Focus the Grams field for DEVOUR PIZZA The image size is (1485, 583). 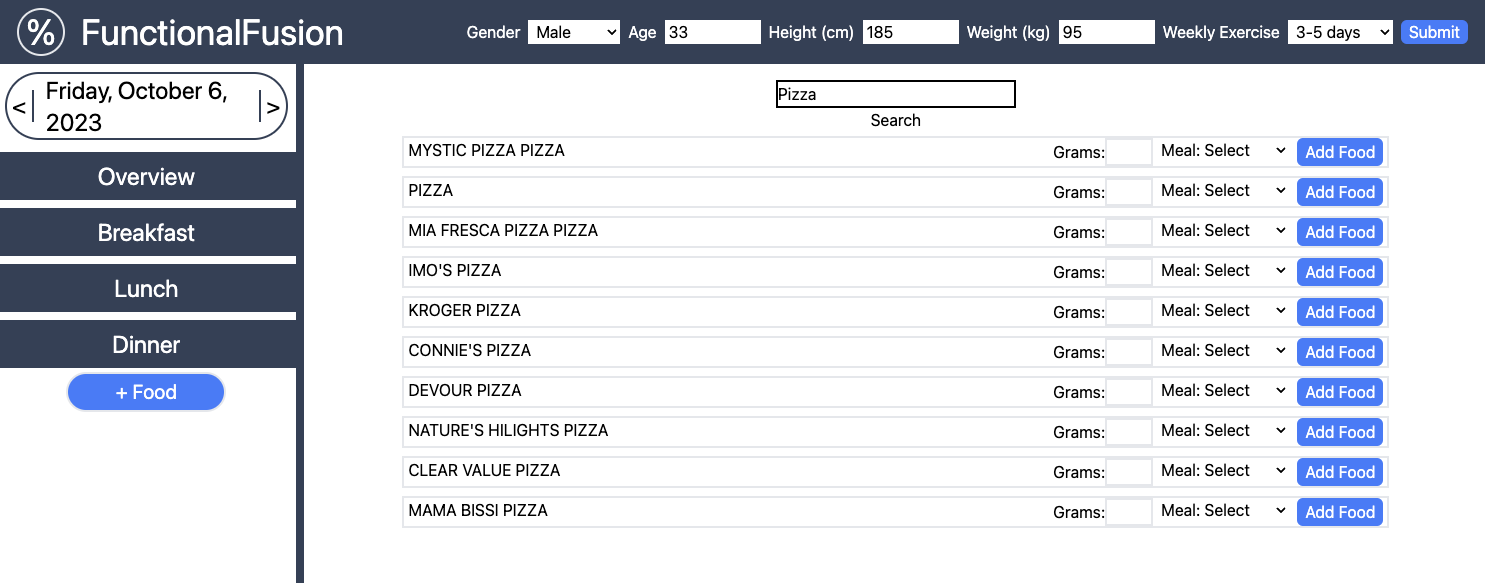click(x=1129, y=391)
